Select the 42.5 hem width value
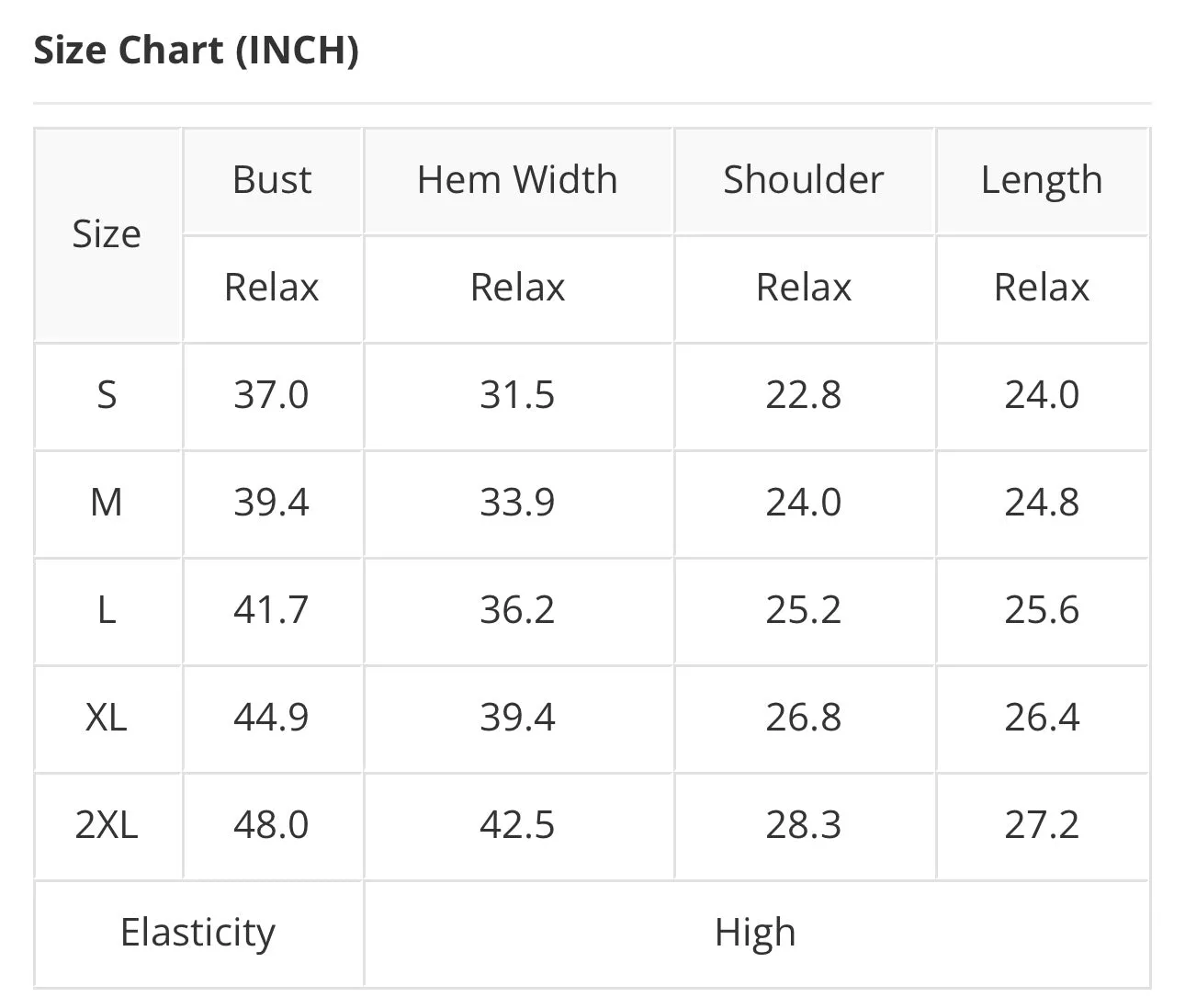Image resolution: width=1185 pixels, height=1008 pixels. point(517,825)
